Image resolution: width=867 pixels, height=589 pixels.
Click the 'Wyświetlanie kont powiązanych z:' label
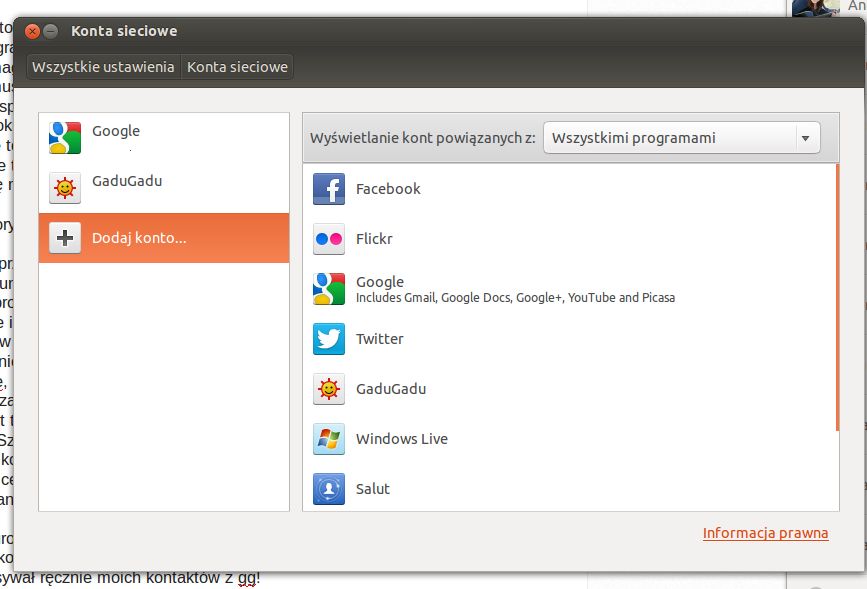(422, 138)
